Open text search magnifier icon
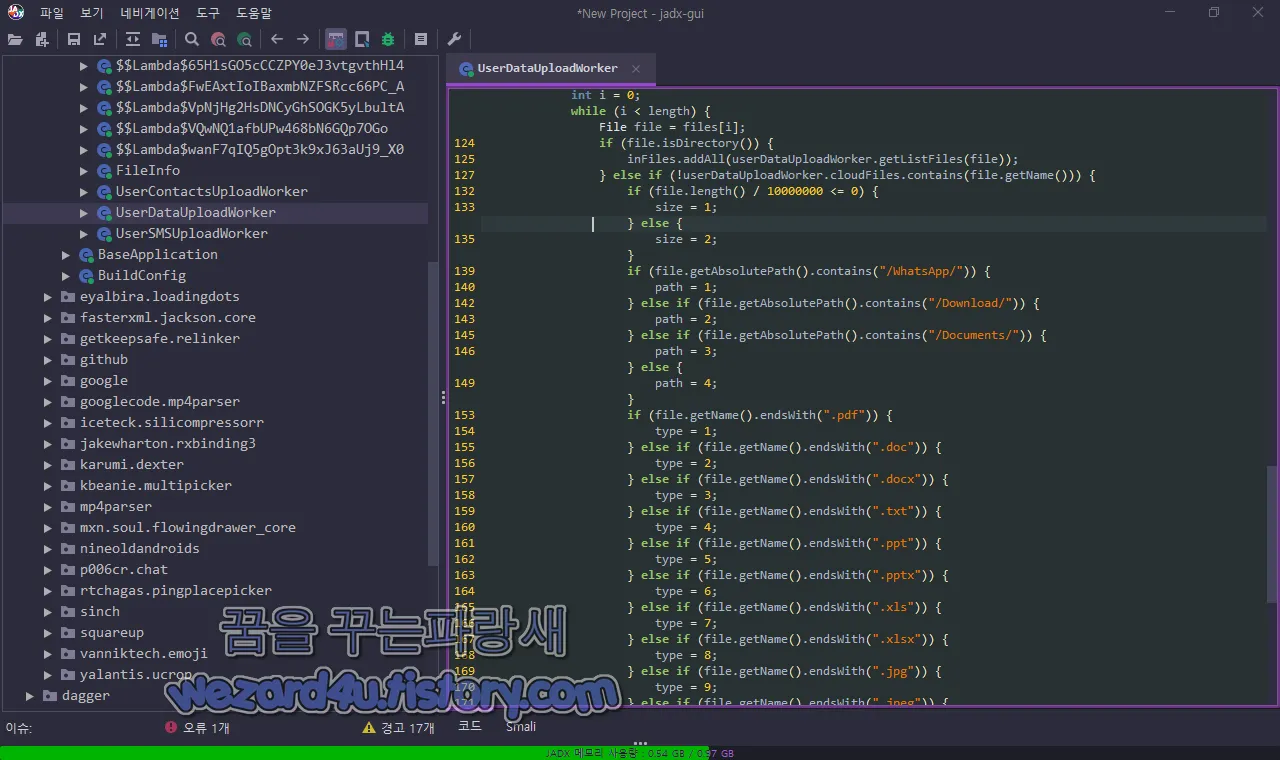The width and height of the screenshot is (1280, 760). click(x=192, y=39)
